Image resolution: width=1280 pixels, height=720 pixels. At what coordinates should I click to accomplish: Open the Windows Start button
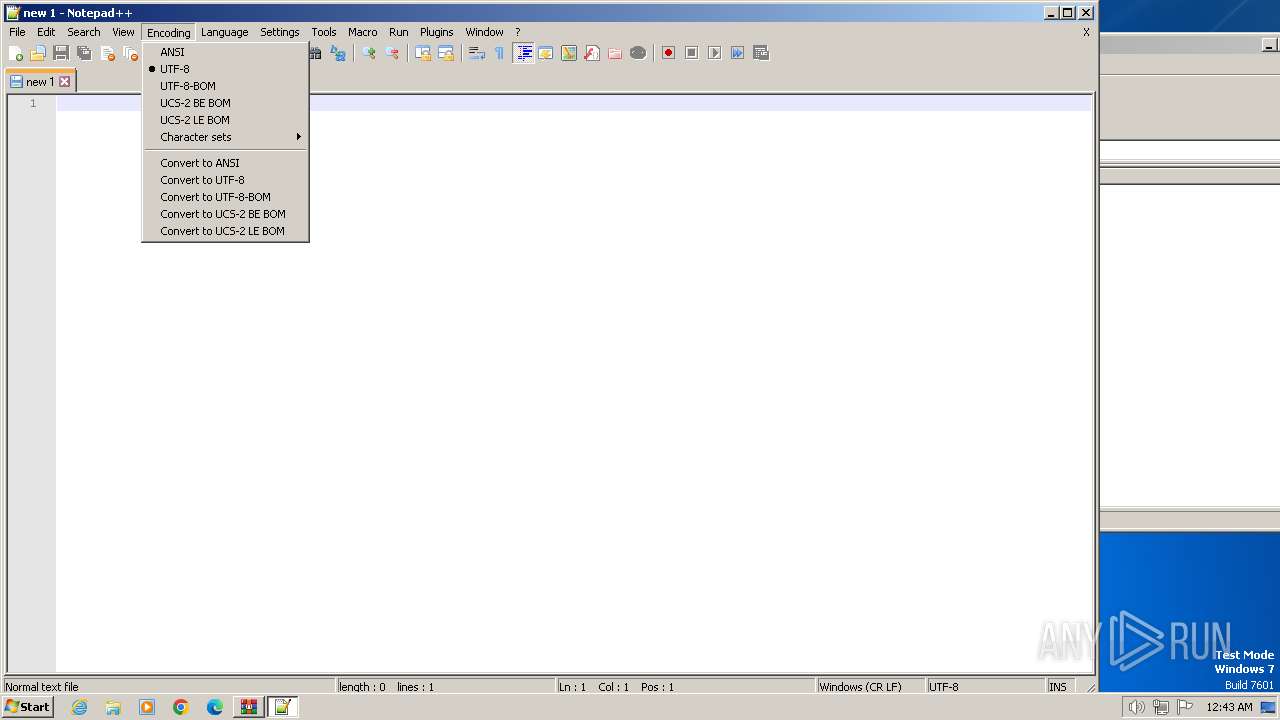tap(28, 707)
